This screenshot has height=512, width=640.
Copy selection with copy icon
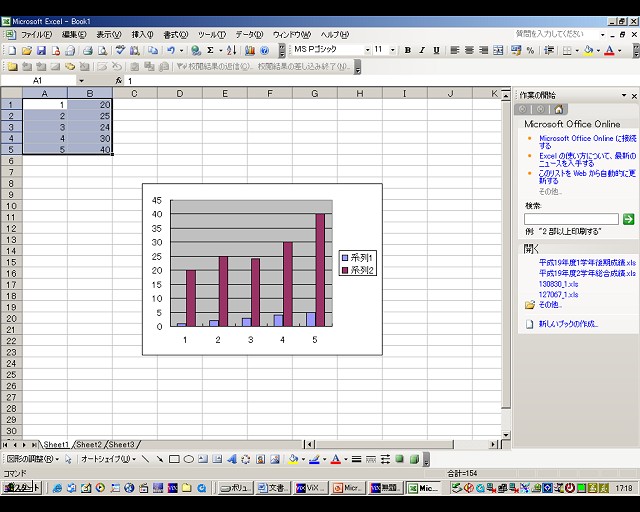coord(153,51)
